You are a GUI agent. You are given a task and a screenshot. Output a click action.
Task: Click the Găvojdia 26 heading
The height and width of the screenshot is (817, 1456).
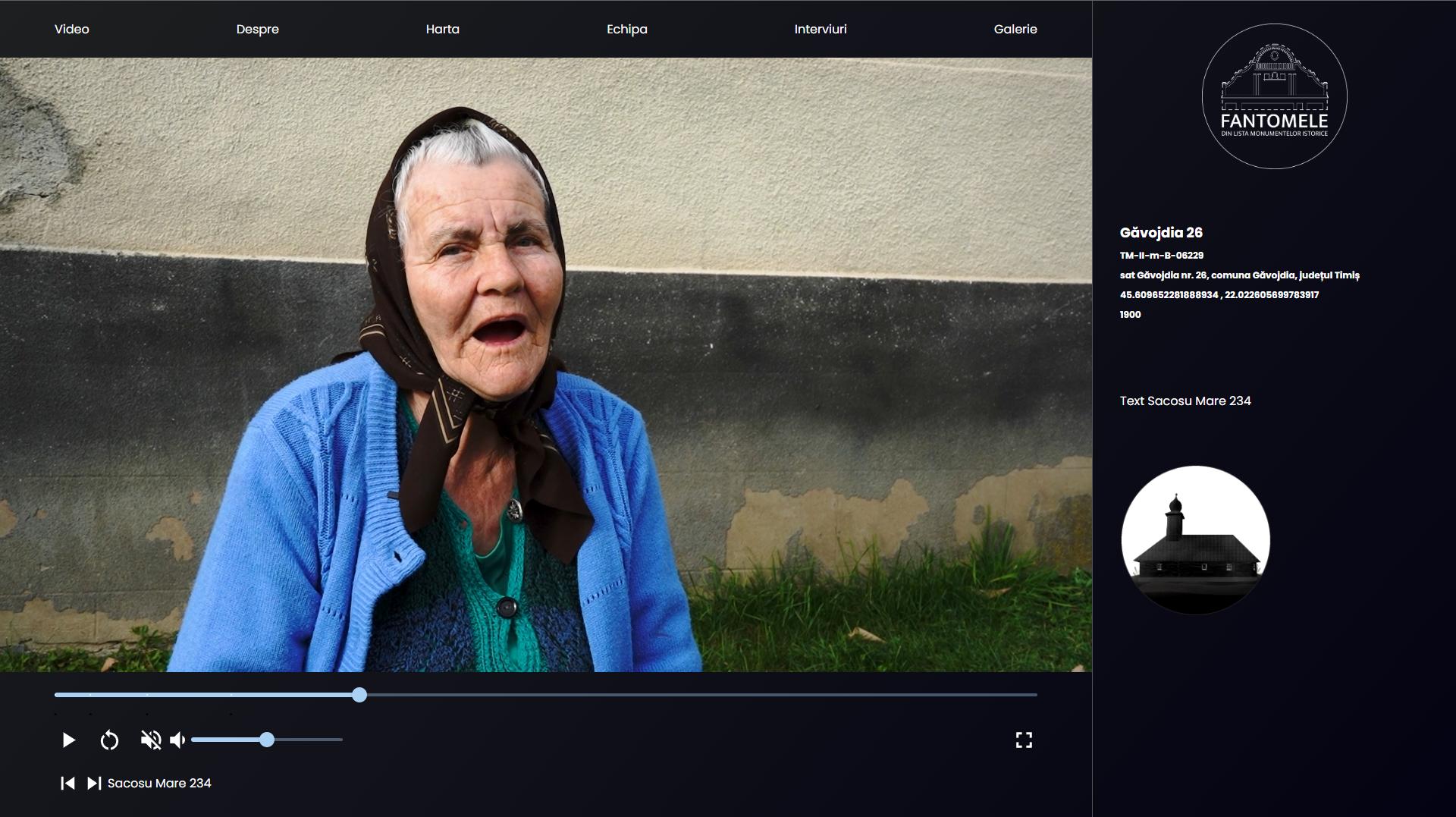(x=1160, y=233)
